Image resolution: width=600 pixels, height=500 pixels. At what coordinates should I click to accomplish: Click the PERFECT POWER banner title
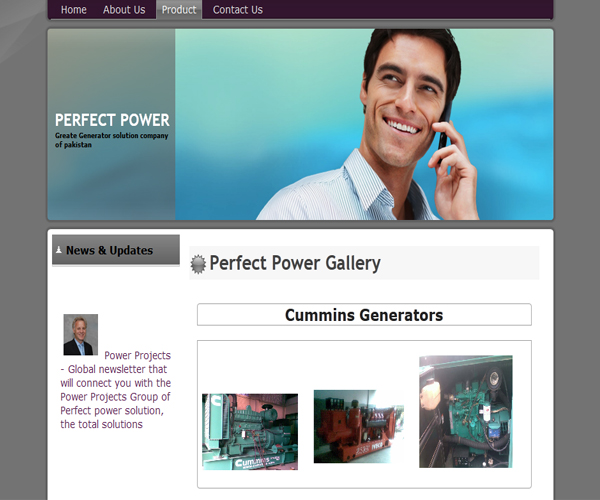coord(112,120)
